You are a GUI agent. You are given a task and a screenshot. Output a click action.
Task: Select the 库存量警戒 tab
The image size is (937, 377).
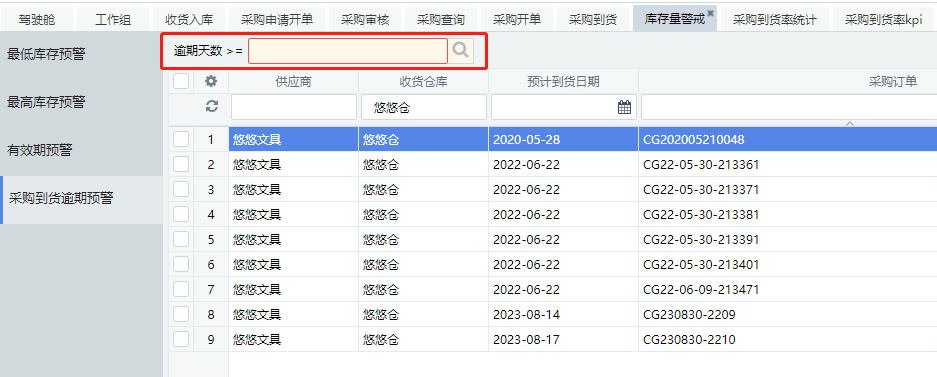click(x=675, y=20)
